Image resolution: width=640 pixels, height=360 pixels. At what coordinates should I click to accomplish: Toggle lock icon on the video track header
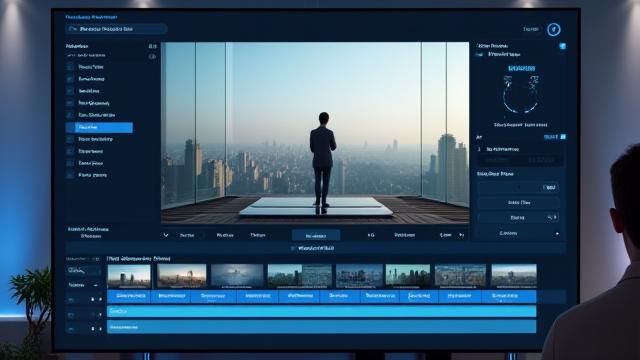[93, 300]
